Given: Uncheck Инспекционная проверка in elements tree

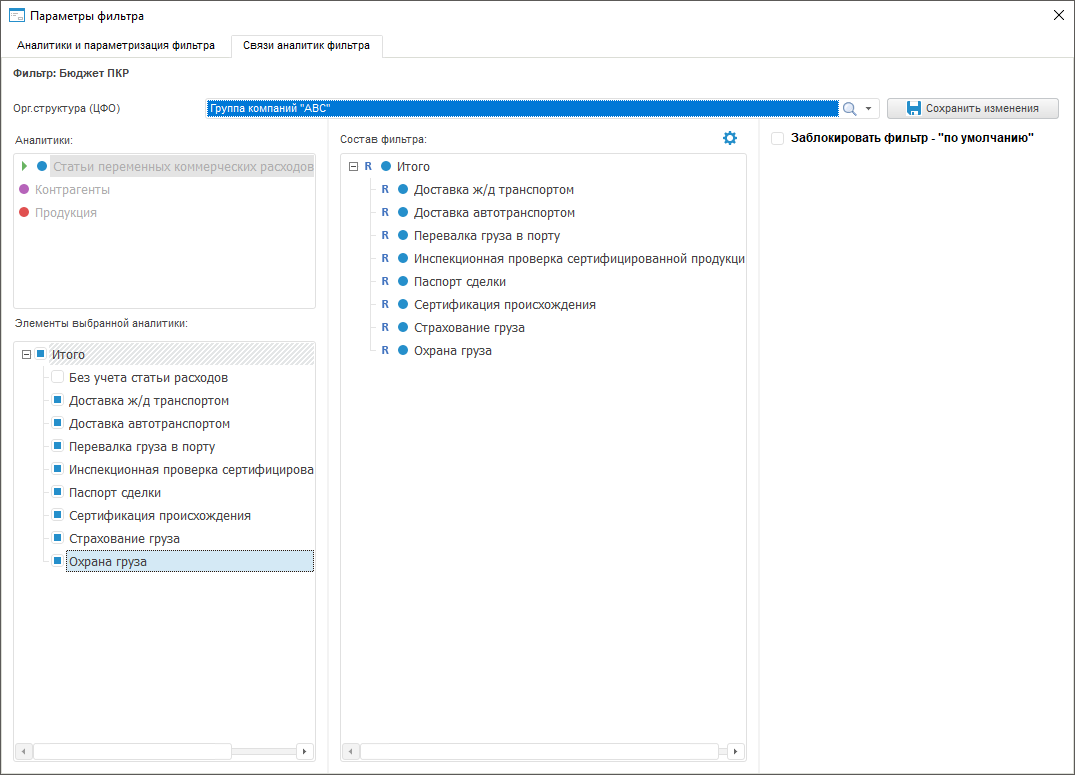Looking at the screenshot, I should (58, 469).
